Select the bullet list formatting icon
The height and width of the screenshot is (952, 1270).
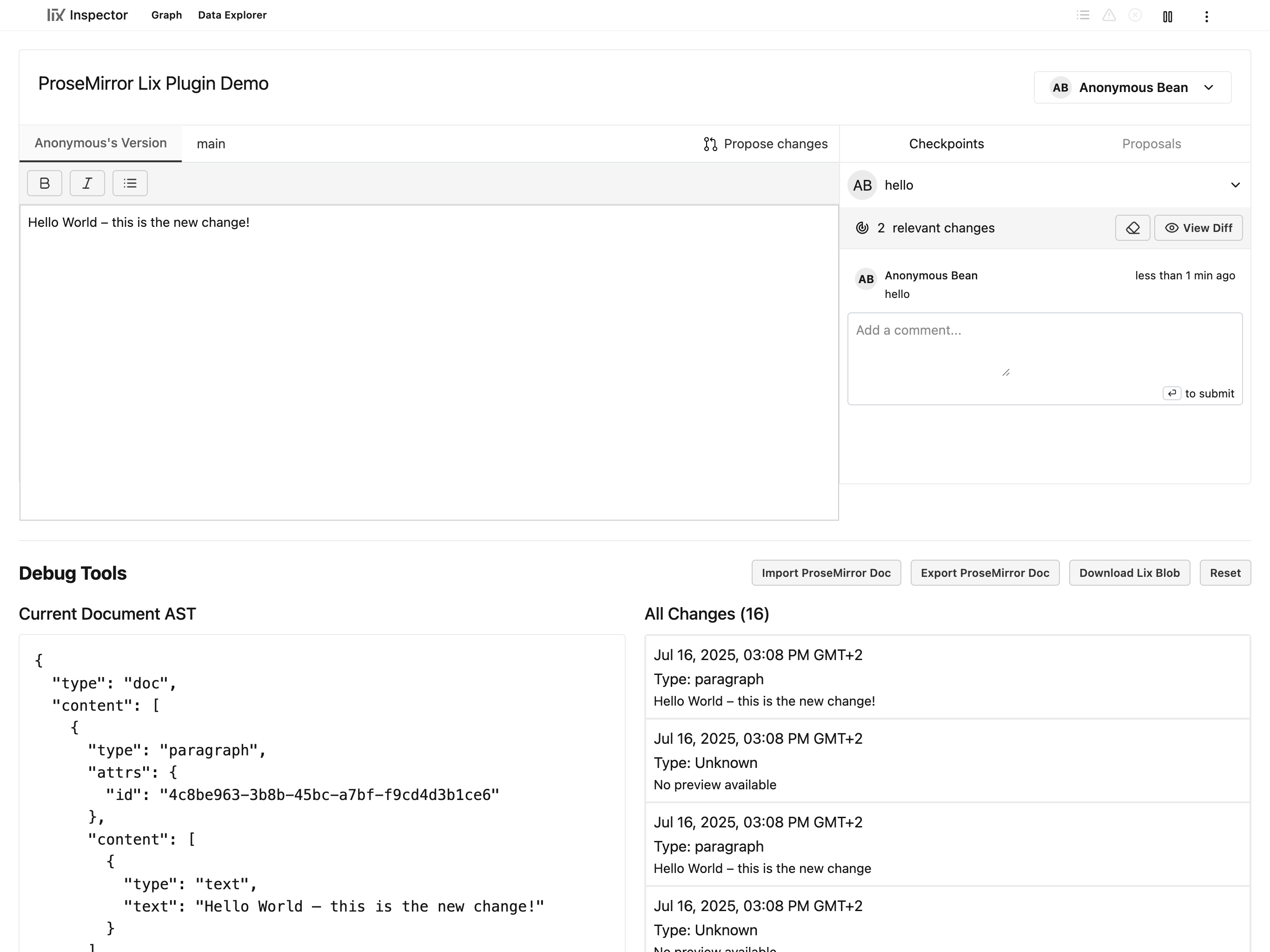pyautogui.click(x=130, y=183)
